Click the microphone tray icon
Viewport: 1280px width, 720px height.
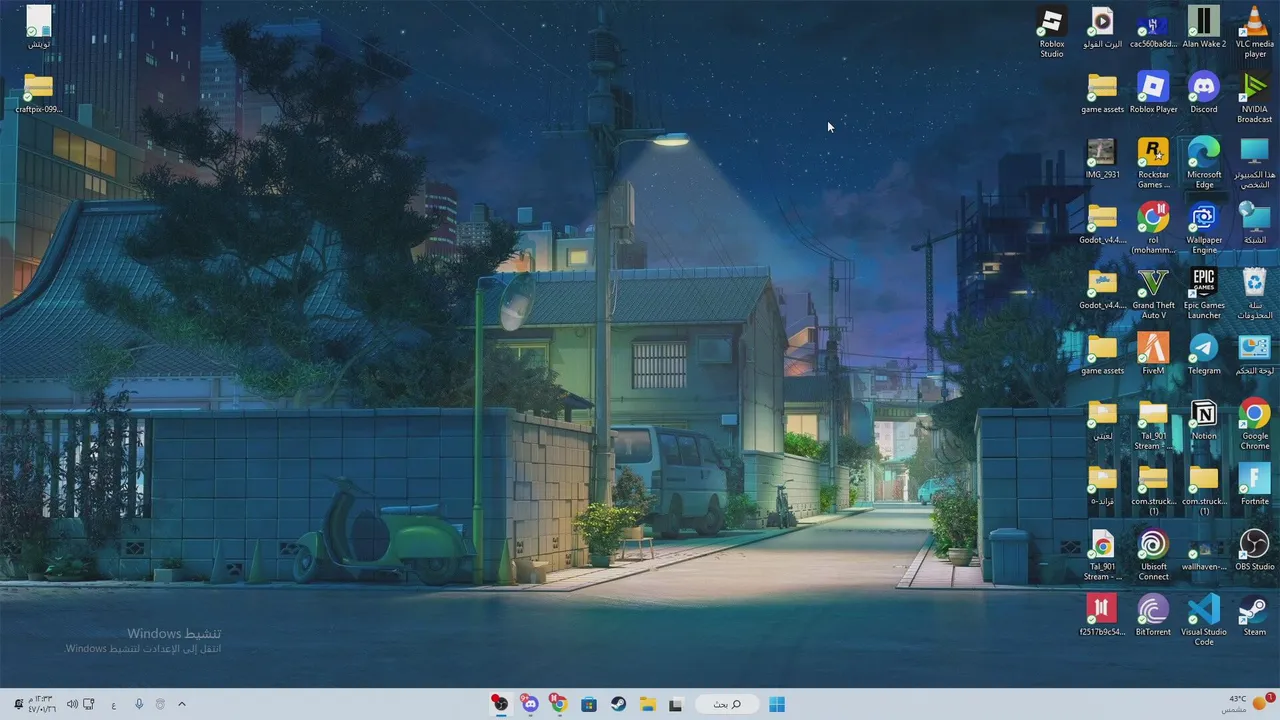[x=138, y=704]
